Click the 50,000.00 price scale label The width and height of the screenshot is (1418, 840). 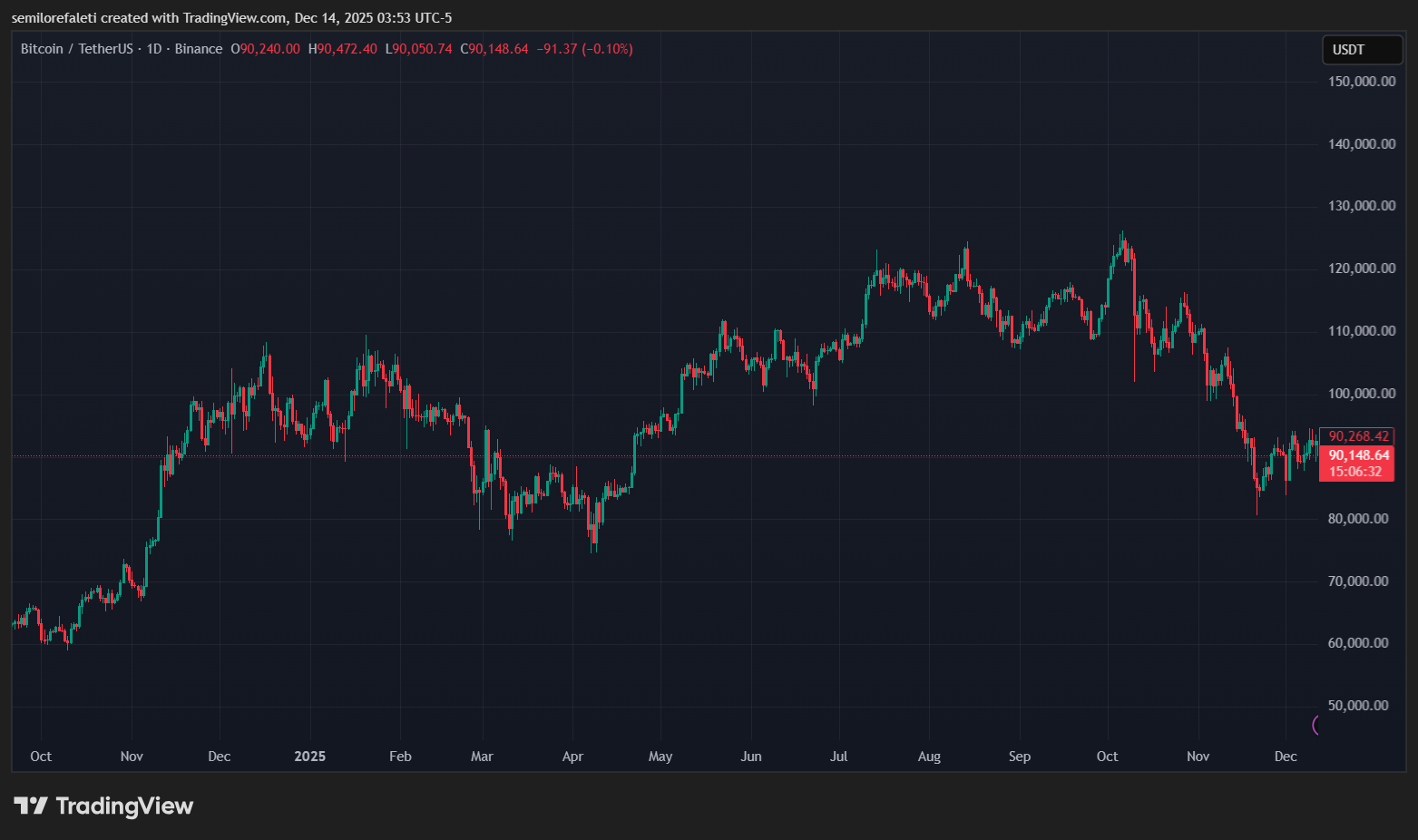[x=1359, y=705]
